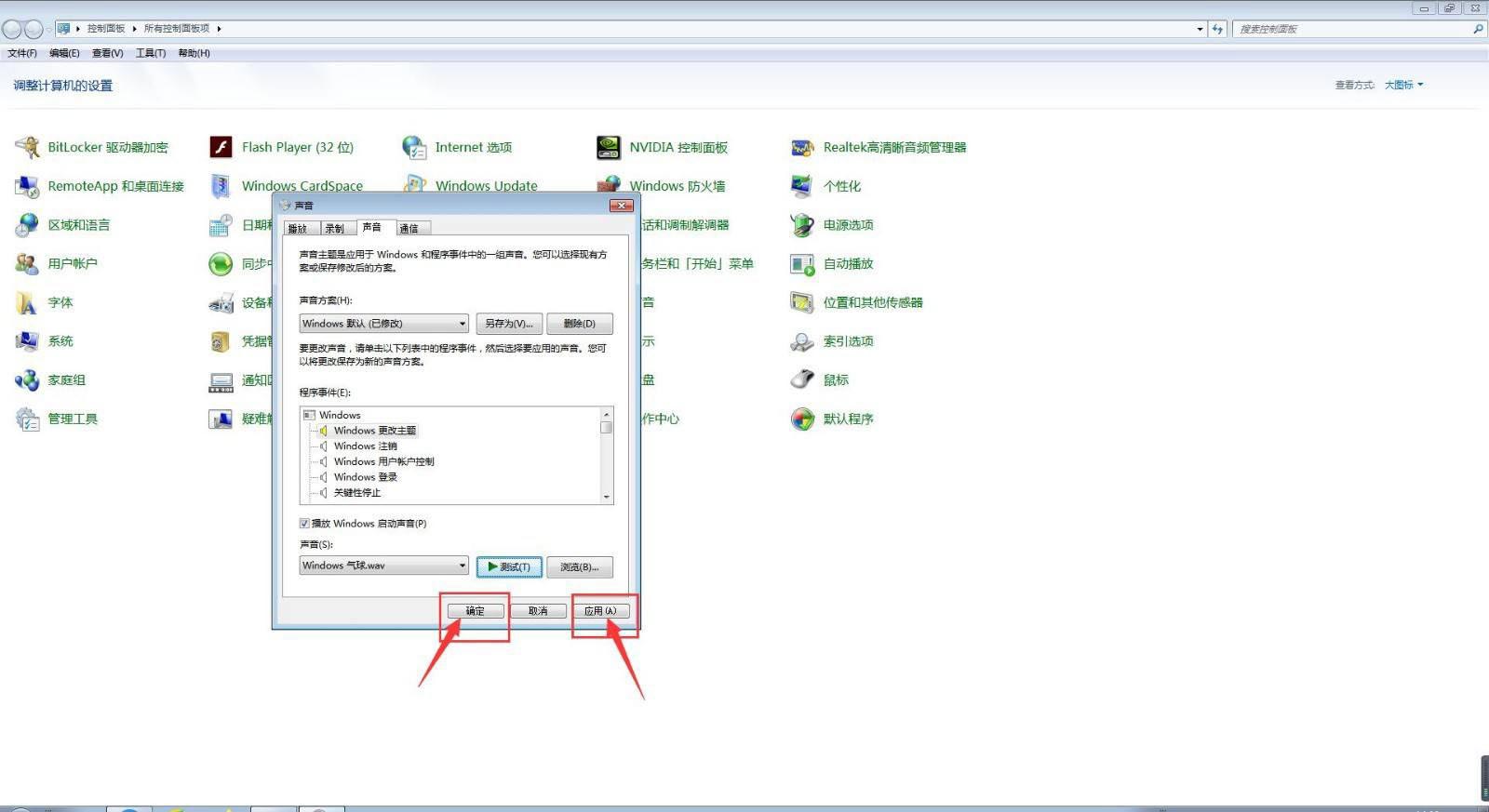The image size is (1489, 812).
Task: Expand the address bar history dropdown arrow
Action: [1200, 29]
